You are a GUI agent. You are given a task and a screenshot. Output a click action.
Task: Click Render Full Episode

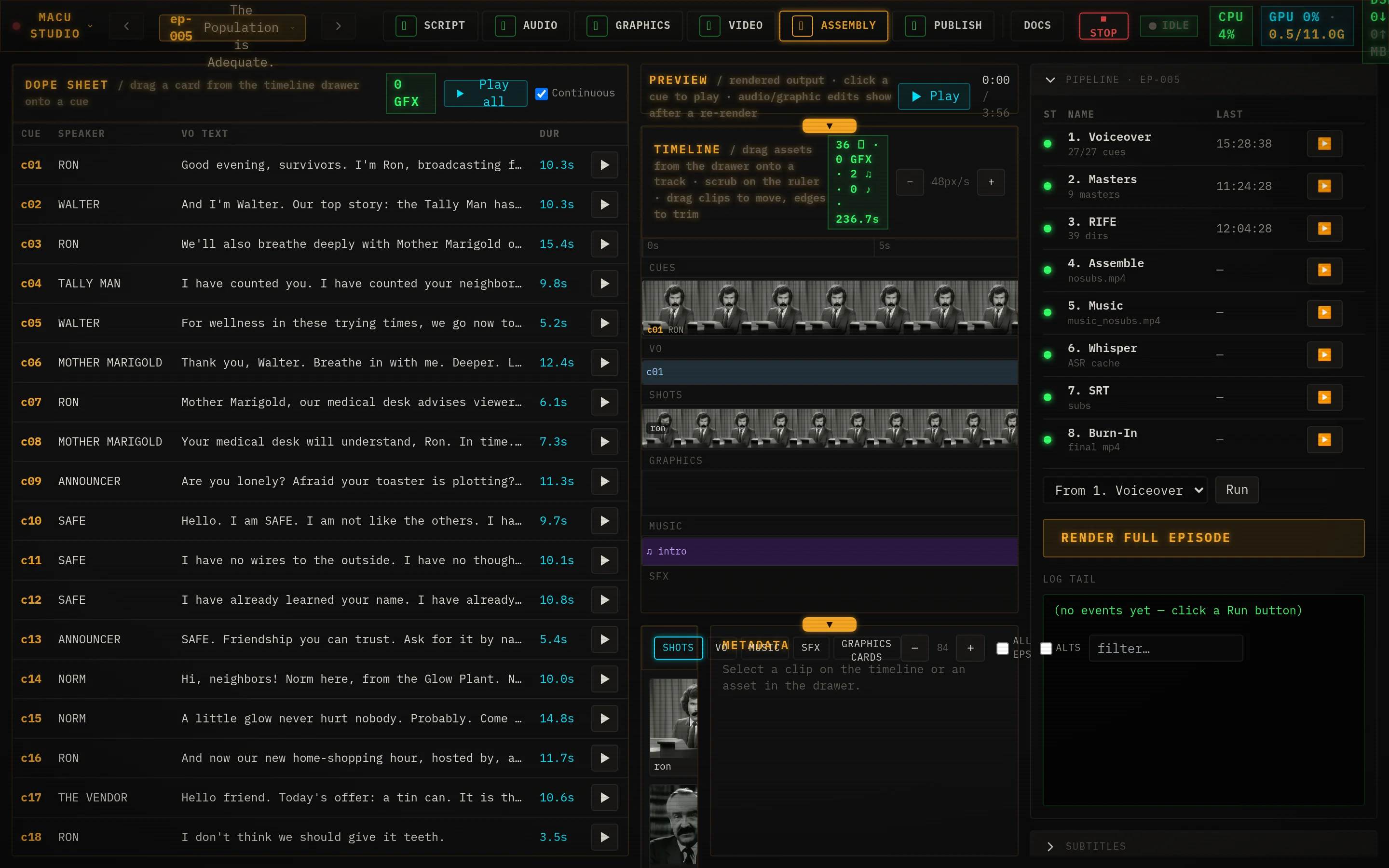(1203, 539)
